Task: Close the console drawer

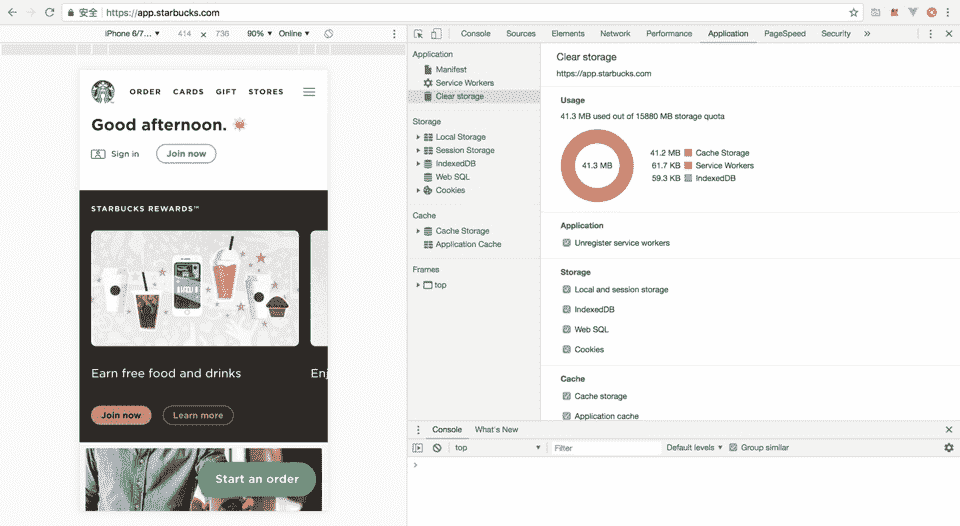Action: [x=949, y=429]
